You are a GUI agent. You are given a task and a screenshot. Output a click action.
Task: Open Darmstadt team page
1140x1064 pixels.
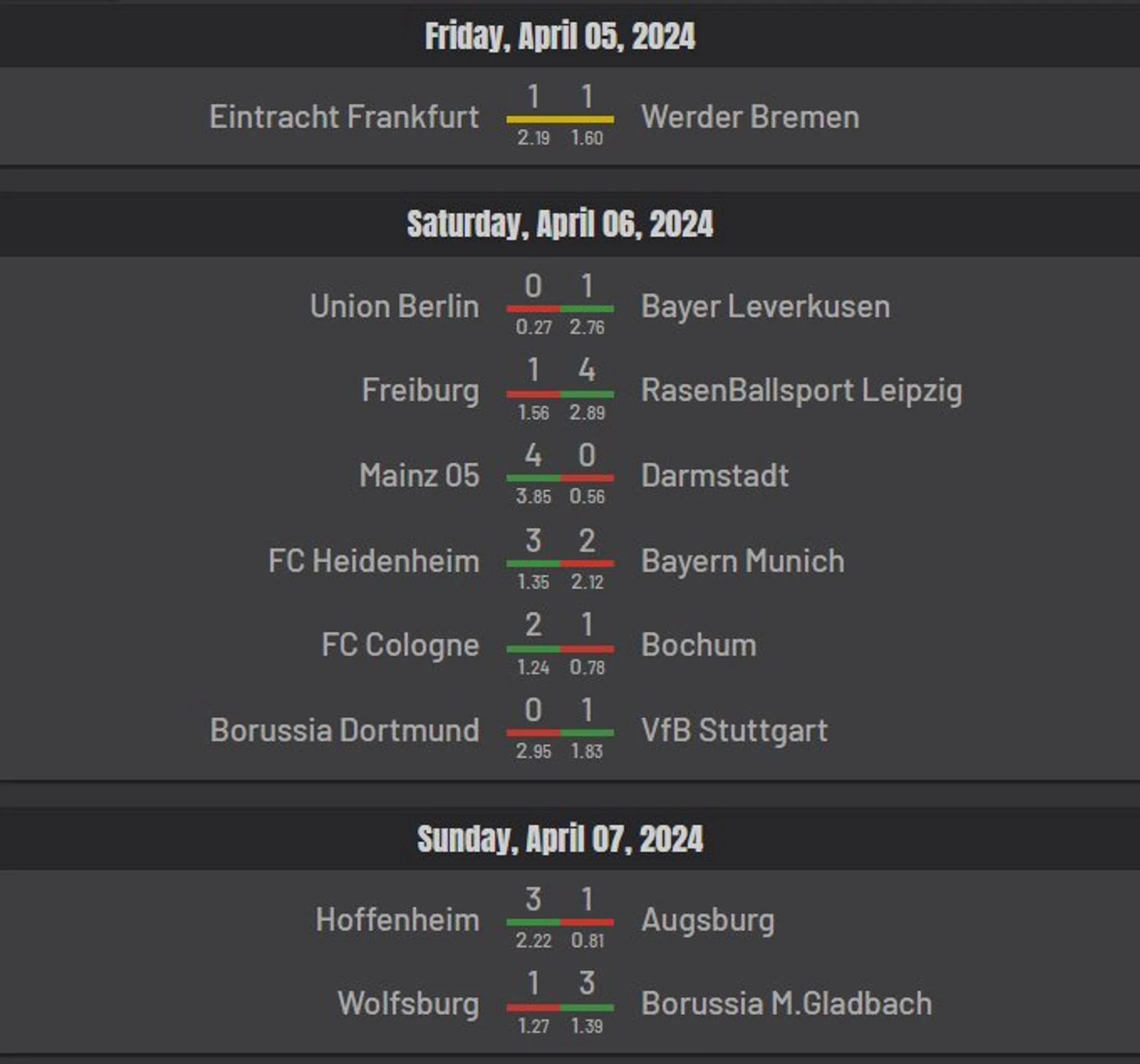tap(714, 475)
